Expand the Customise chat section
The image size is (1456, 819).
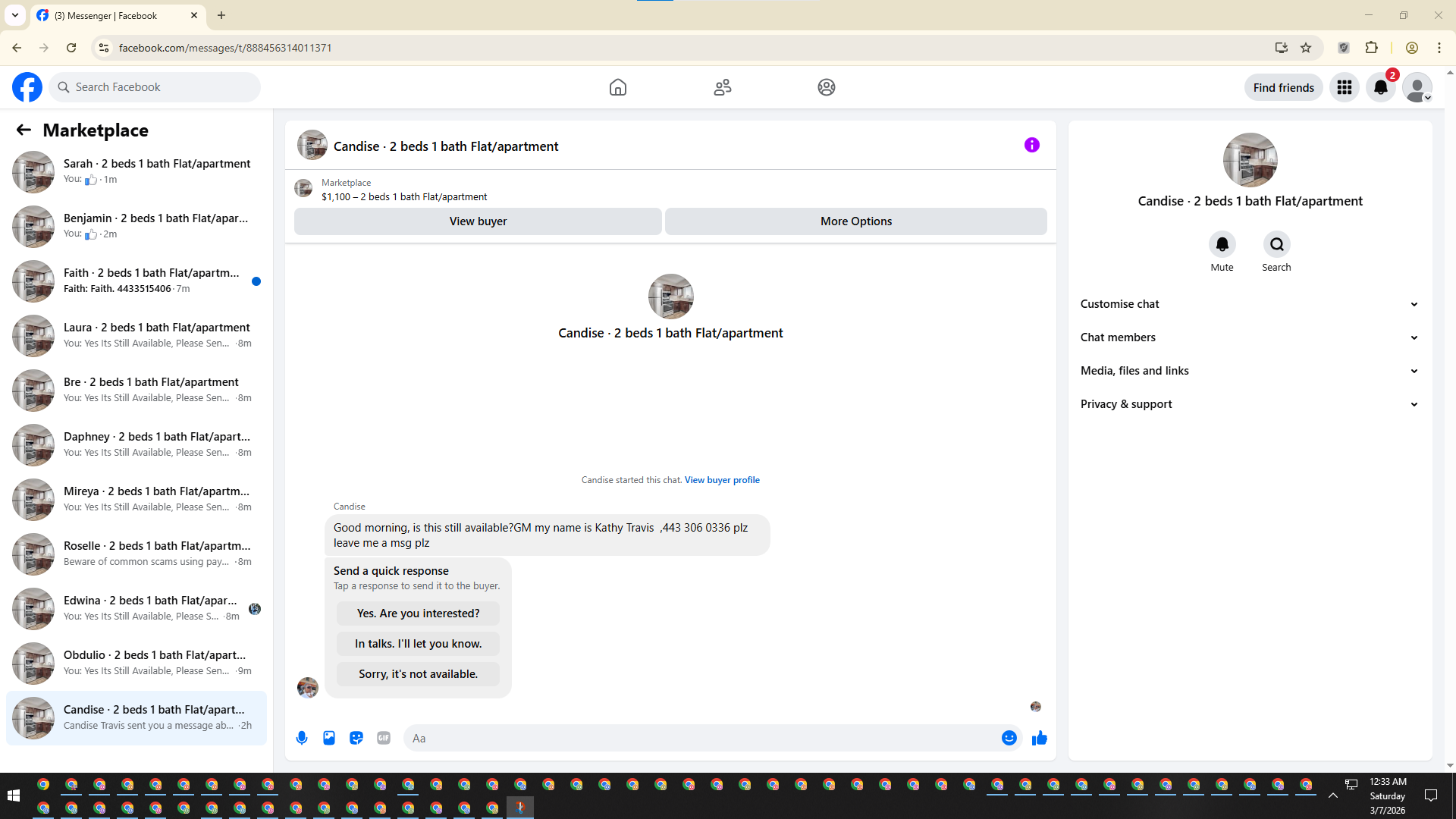1249,304
